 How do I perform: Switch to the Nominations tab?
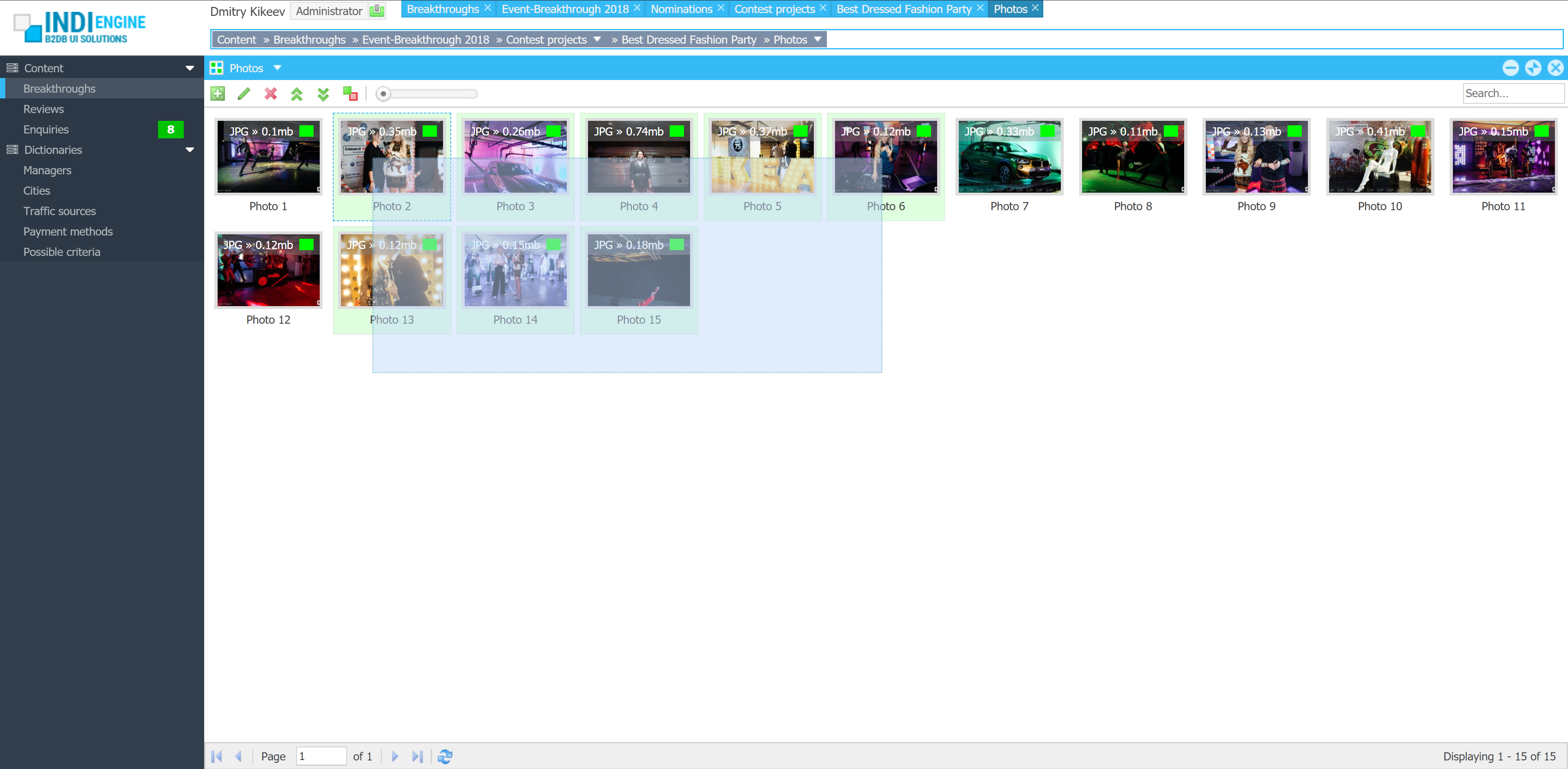[x=681, y=9]
